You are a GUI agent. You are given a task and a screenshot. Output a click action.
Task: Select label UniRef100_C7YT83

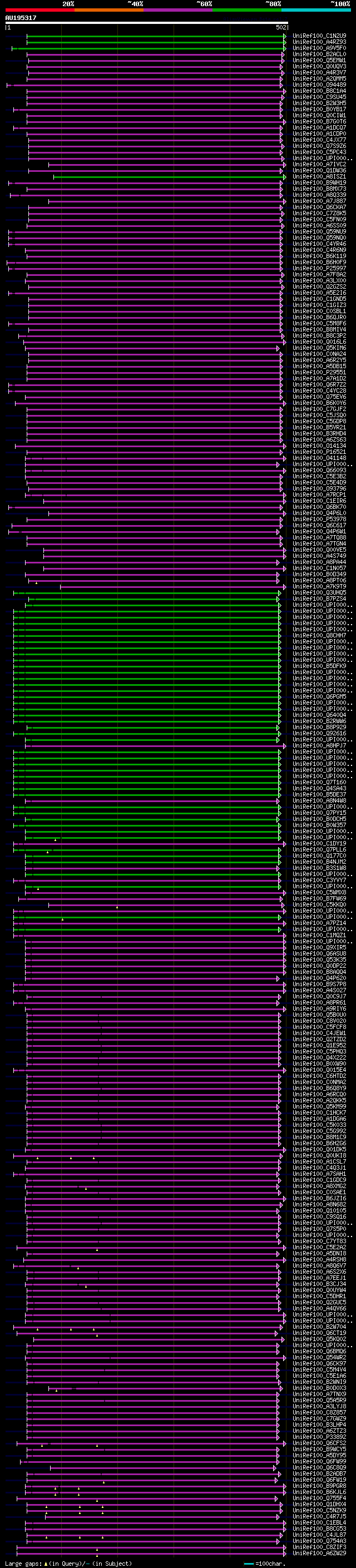click(x=319, y=1241)
